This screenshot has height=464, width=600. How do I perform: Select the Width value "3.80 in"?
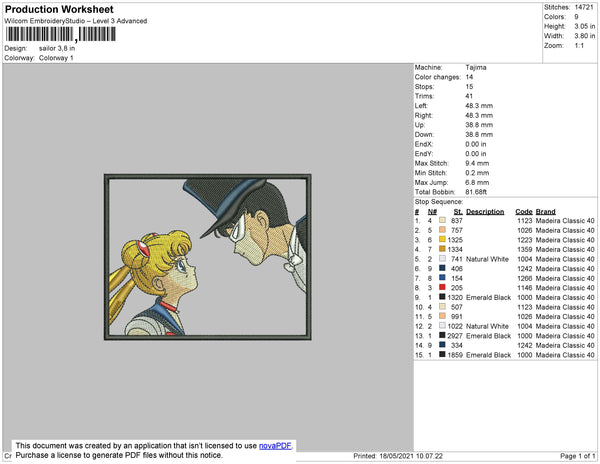tap(584, 36)
